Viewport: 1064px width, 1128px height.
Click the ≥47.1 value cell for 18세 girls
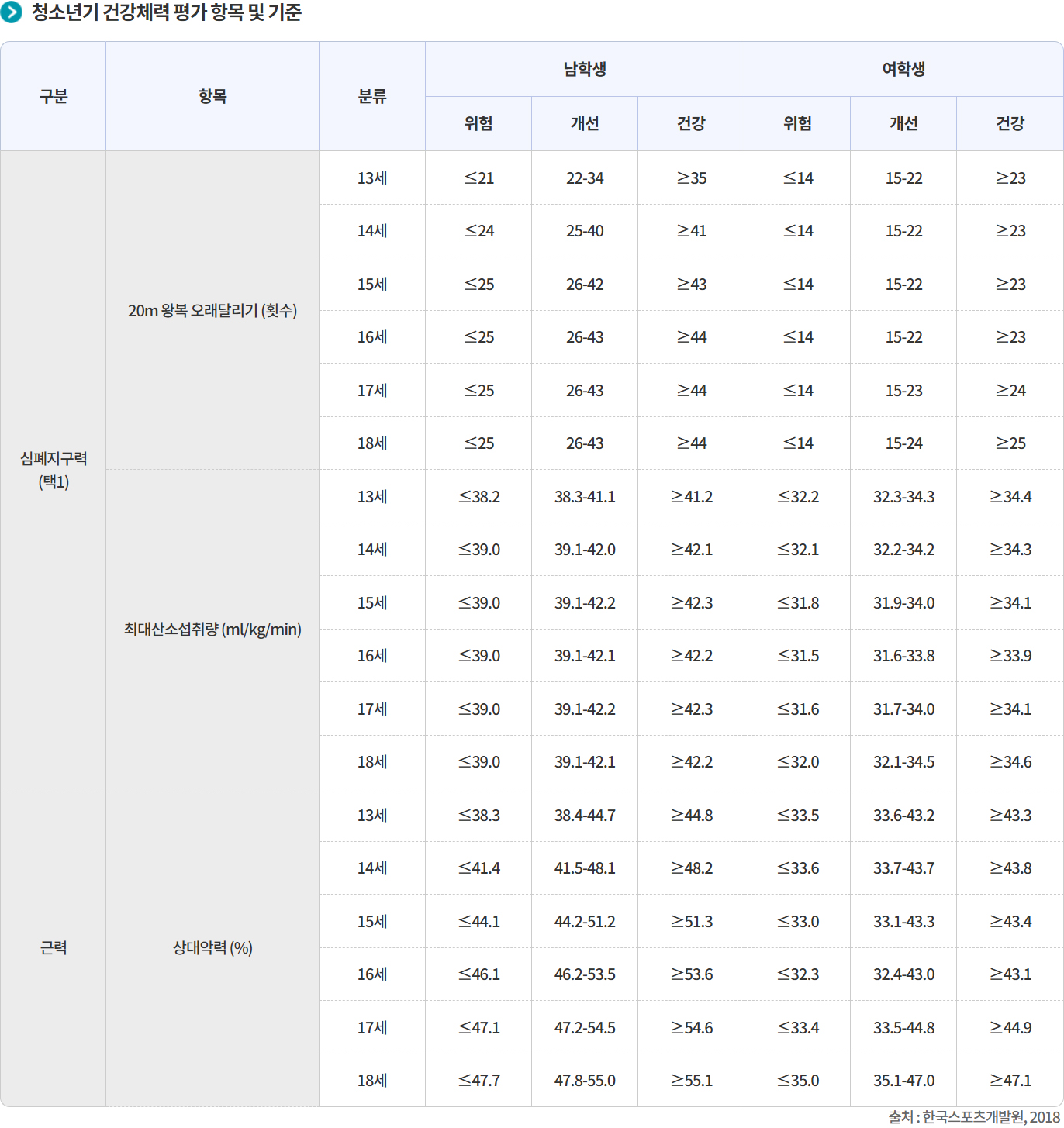click(1010, 1080)
